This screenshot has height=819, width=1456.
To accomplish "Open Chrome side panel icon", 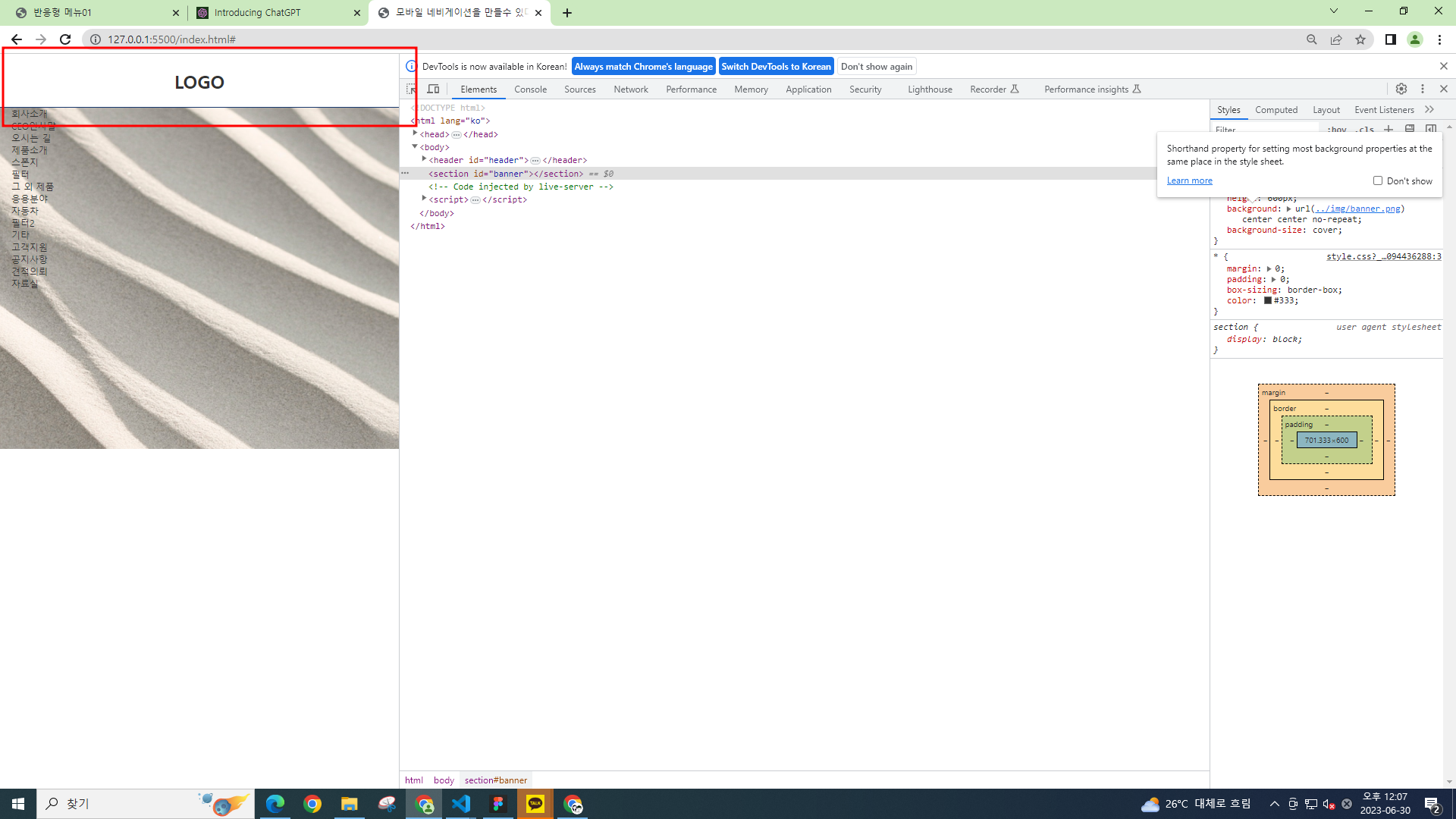I will [x=1390, y=39].
